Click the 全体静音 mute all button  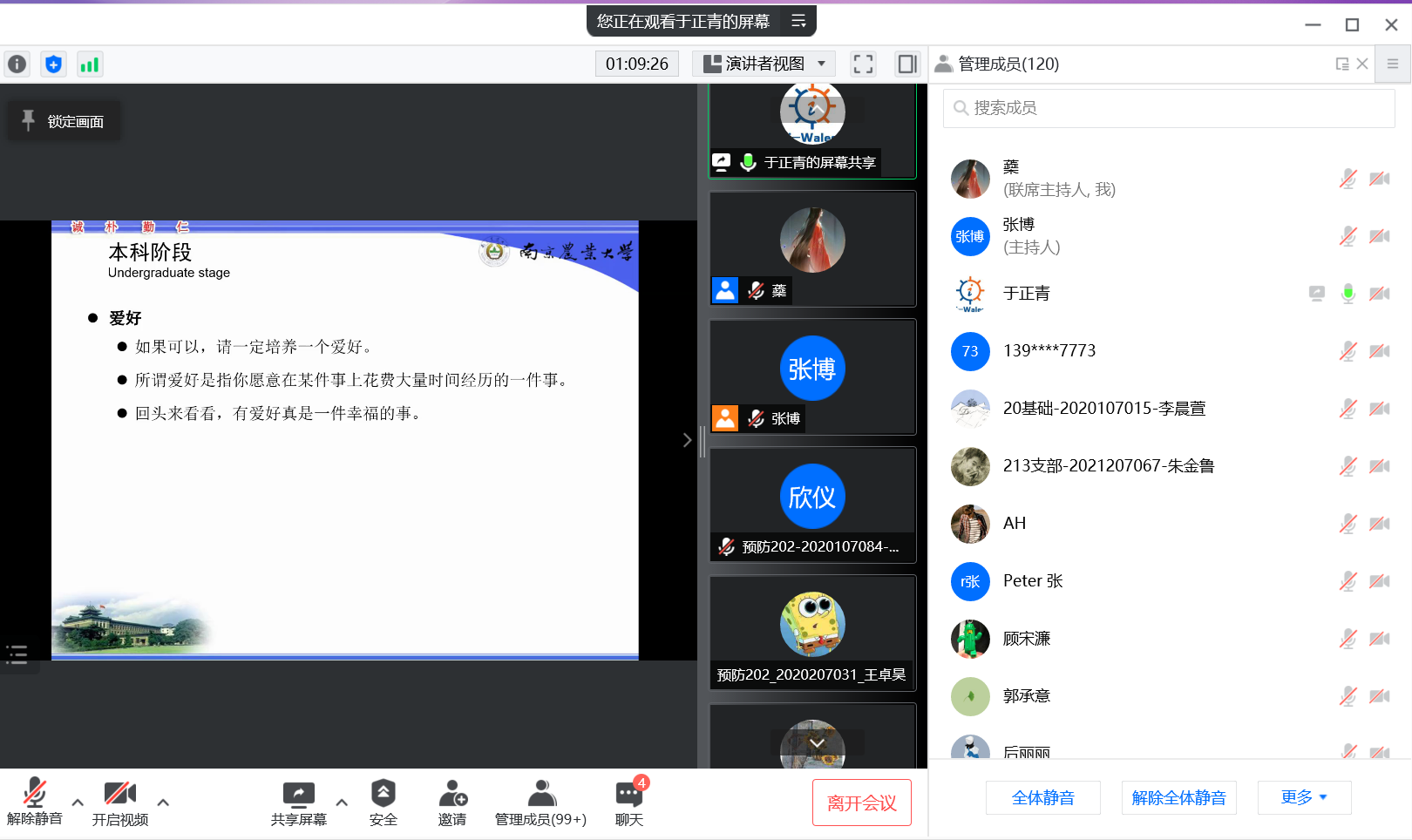1042,797
